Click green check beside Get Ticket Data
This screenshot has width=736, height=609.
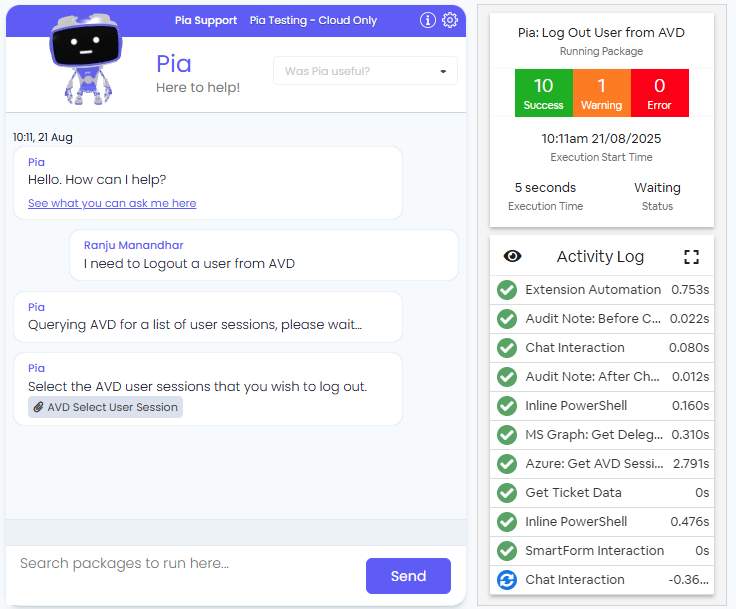pos(507,493)
